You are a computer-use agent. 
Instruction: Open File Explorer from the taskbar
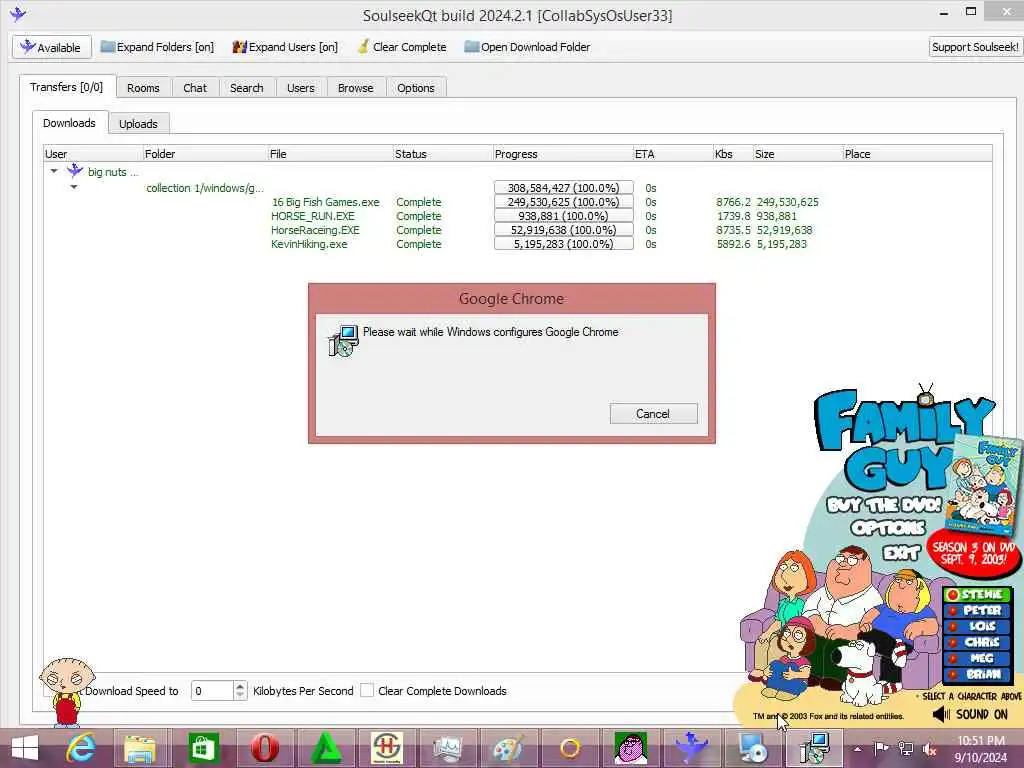coord(140,749)
